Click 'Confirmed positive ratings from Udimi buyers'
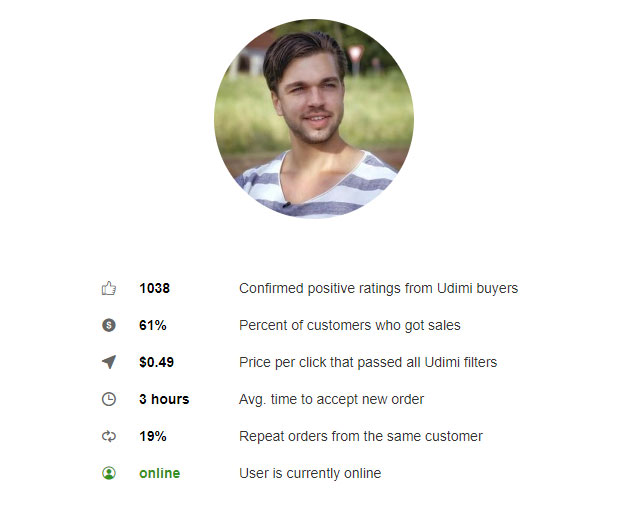Viewport: 638px width, 509px height. (x=378, y=288)
